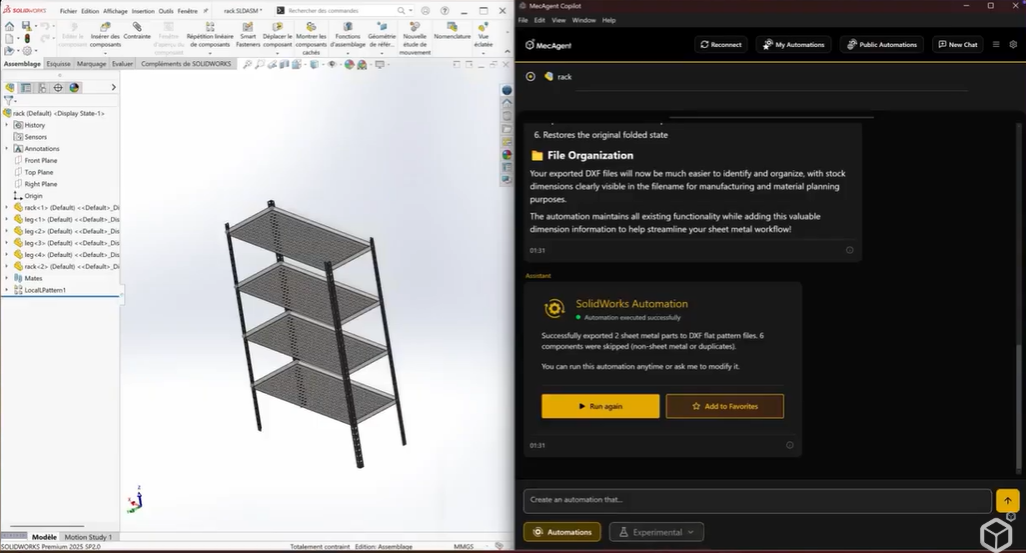Select the rack radio button in MecAgent
Viewport: 1026px width, 553px height.
[x=530, y=76]
